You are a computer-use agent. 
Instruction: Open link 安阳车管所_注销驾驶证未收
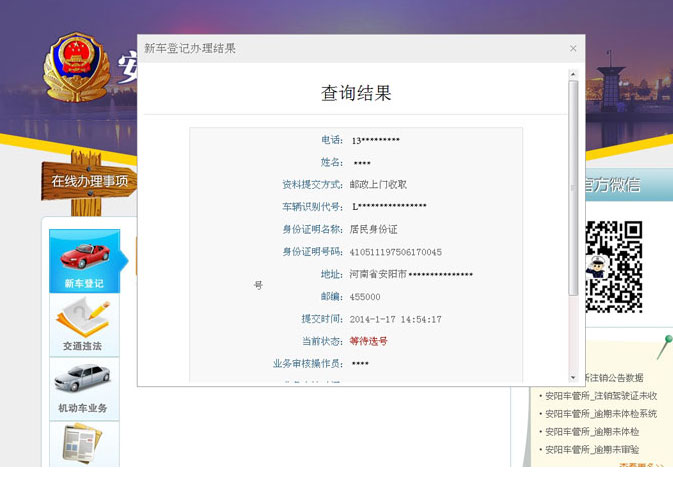[601, 396]
